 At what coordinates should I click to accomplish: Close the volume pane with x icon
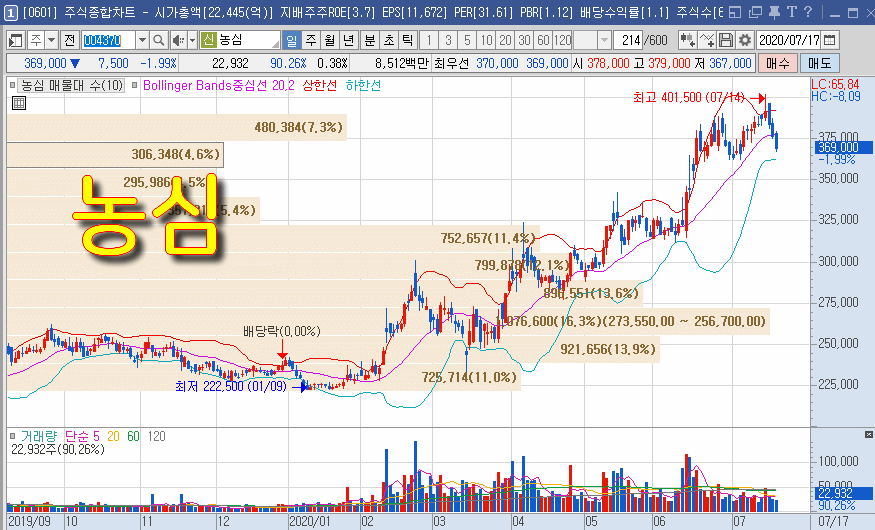pyautogui.click(x=869, y=435)
